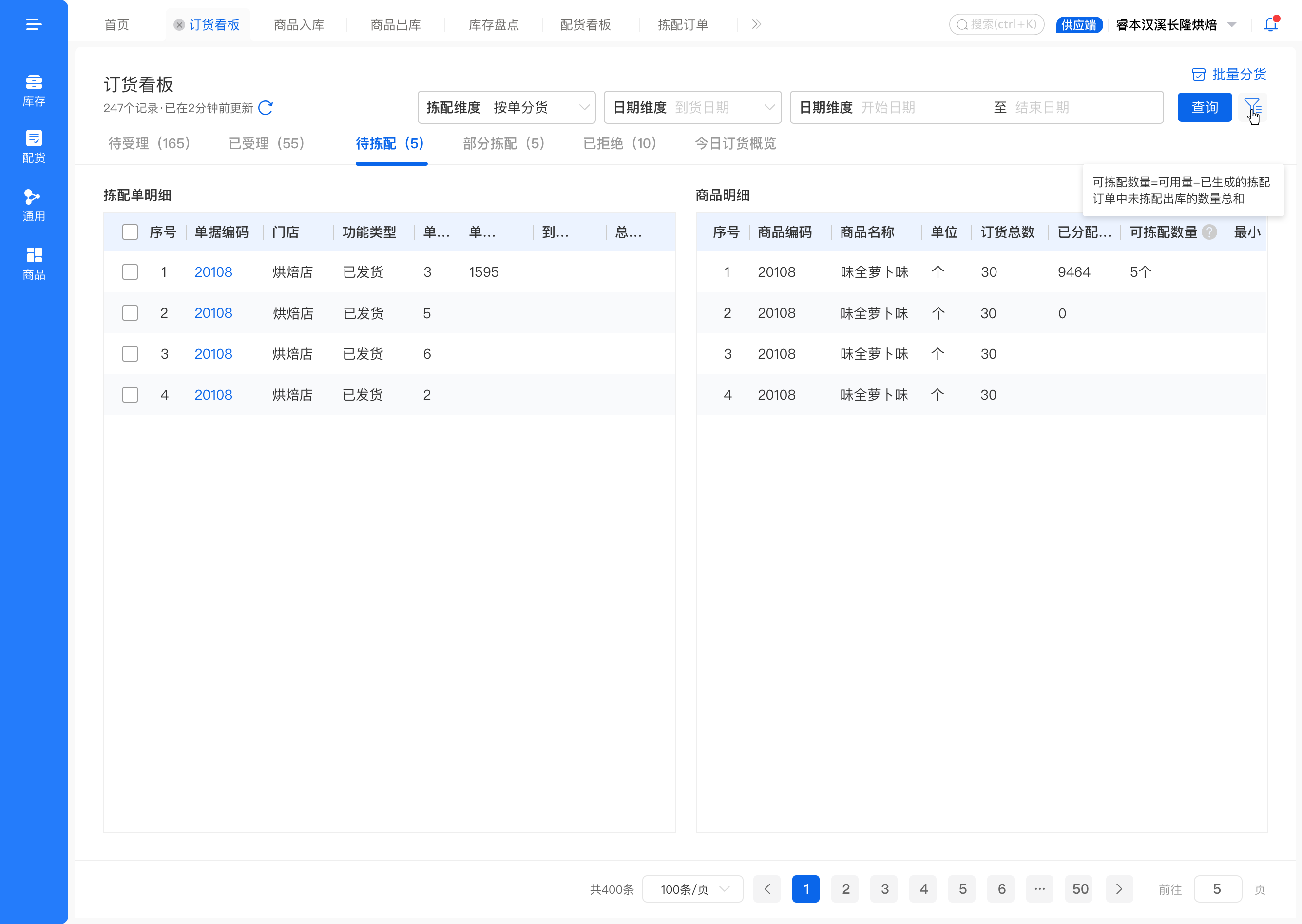Image resolution: width=1302 pixels, height=924 pixels.
Task: Switch to the 部分拣配 (5) tab
Action: click(503, 143)
